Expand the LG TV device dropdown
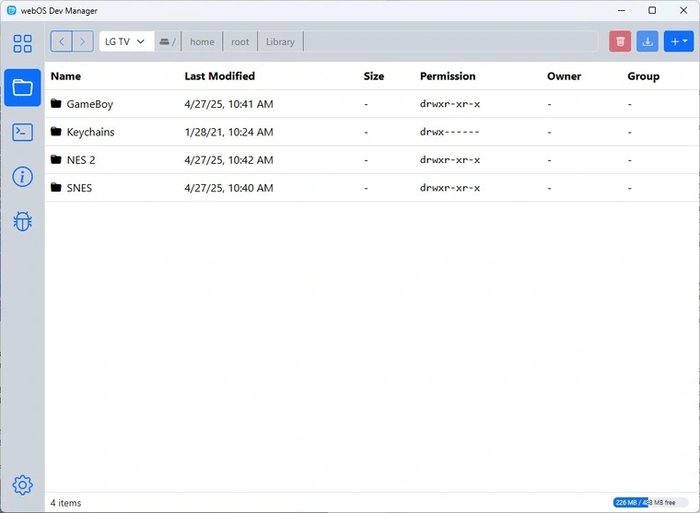The image size is (700, 513). point(125,42)
